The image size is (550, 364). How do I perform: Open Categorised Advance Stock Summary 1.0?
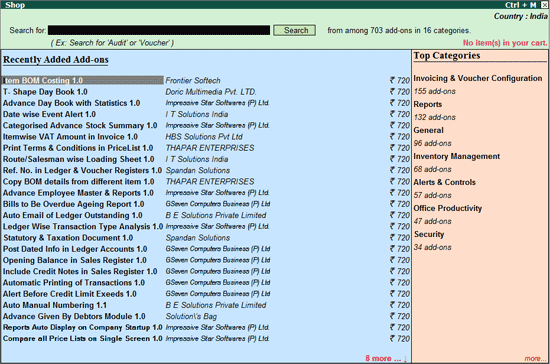point(80,126)
